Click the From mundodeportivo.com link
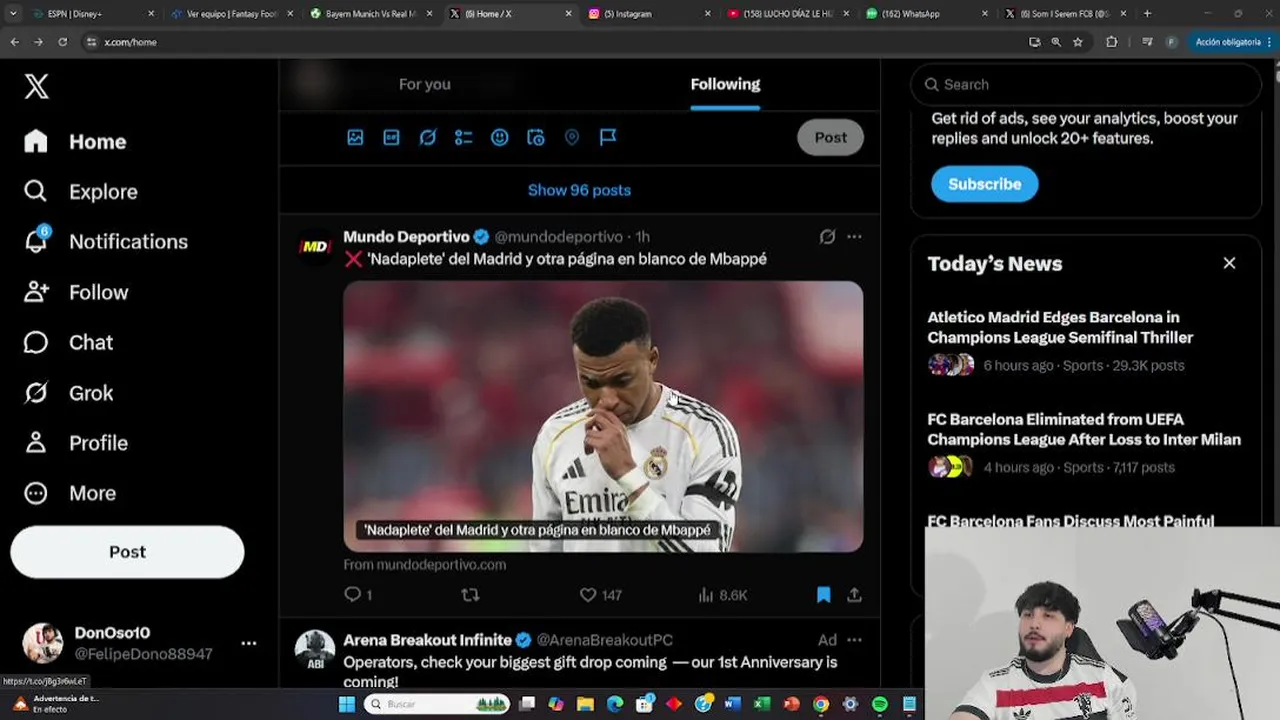This screenshot has width=1280, height=720. click(x=424, y=564)
